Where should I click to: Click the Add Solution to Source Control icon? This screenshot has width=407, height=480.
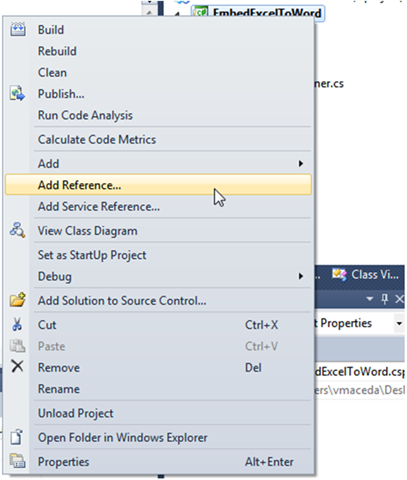tap(17, 300)
